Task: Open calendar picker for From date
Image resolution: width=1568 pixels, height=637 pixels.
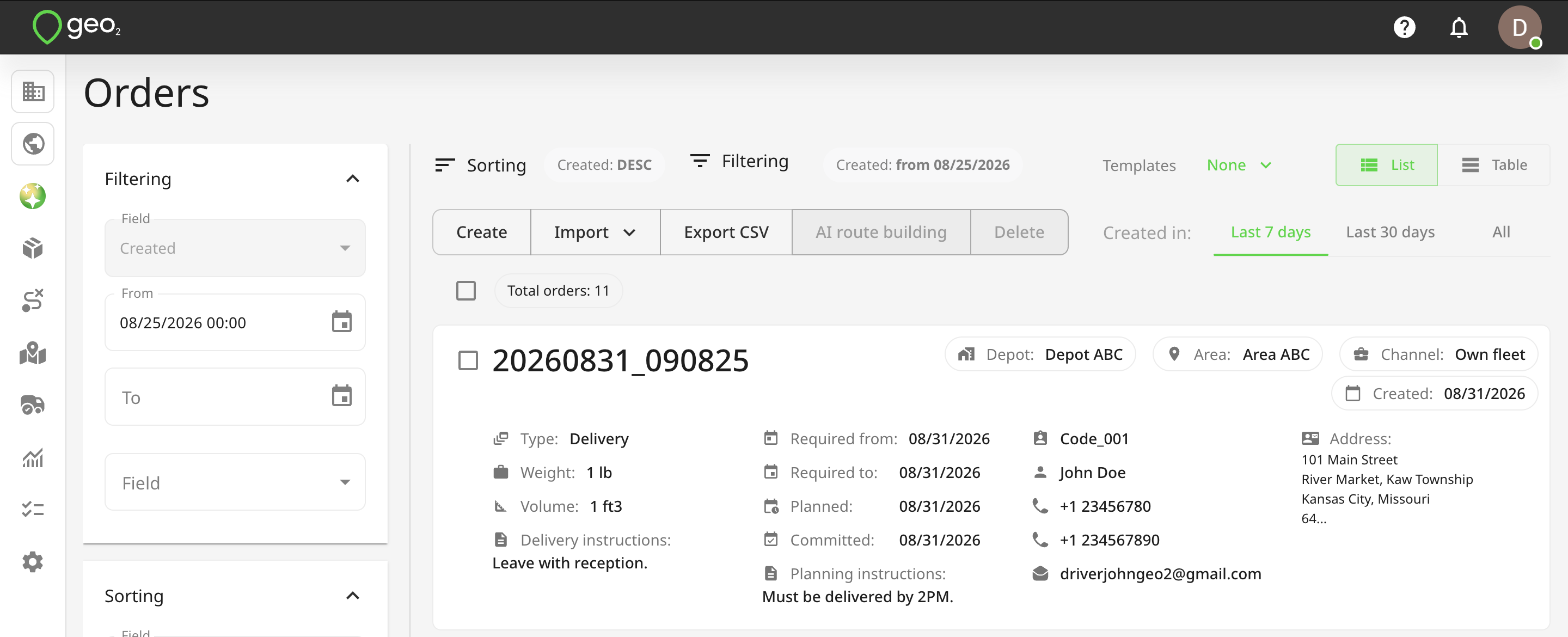Action: coord(341,322)
